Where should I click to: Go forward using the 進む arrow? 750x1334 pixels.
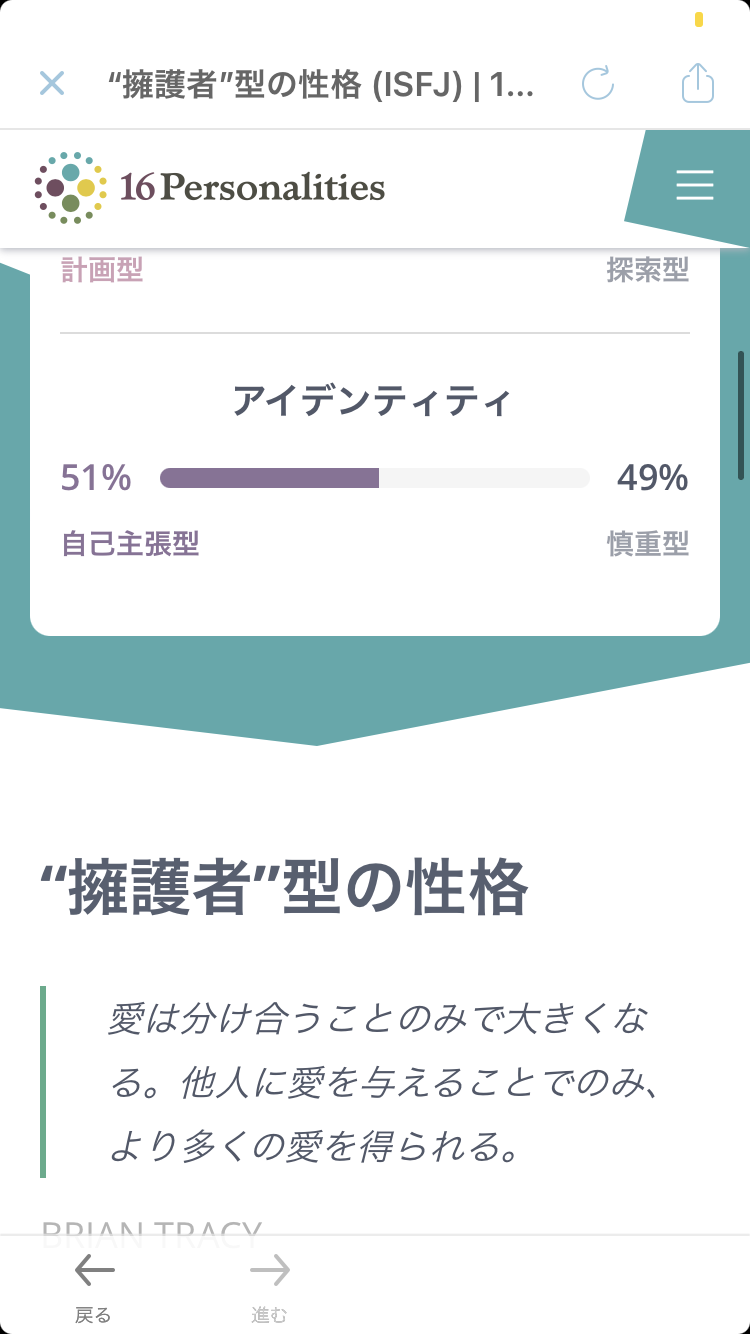[270, 1288]
